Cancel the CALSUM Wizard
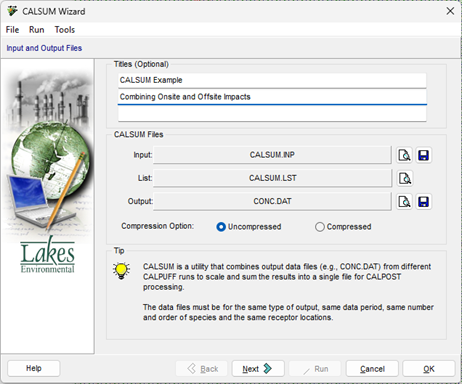This screenshot has height=384, width=462. coord(372,369)
